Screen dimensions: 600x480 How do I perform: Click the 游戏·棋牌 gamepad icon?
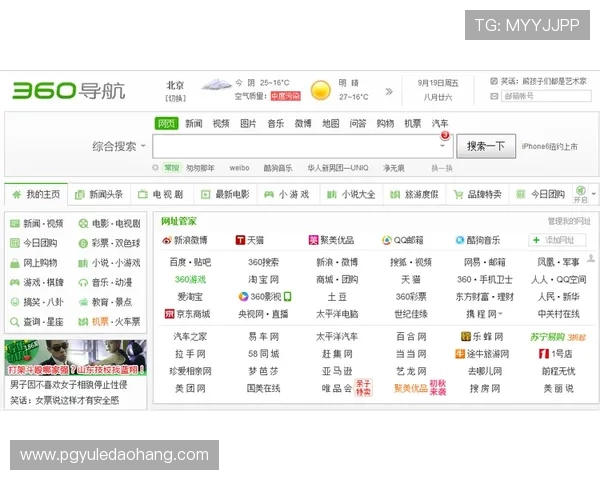pos(15,282)
